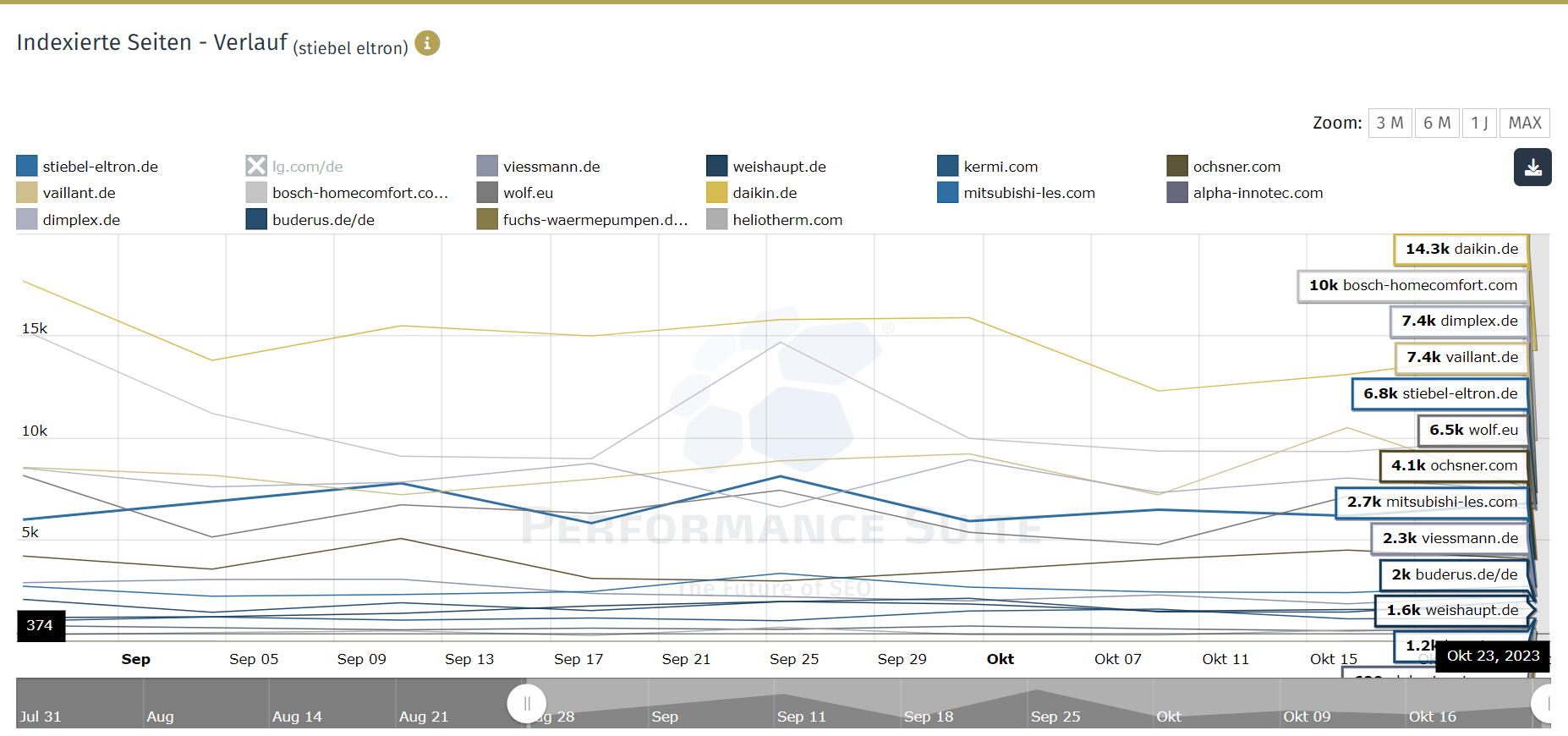Click the 6.8k stiebel-eltron.de tooltip label
The width and height of the screenshot is (1568, 736).
(x=1439, y=393)
